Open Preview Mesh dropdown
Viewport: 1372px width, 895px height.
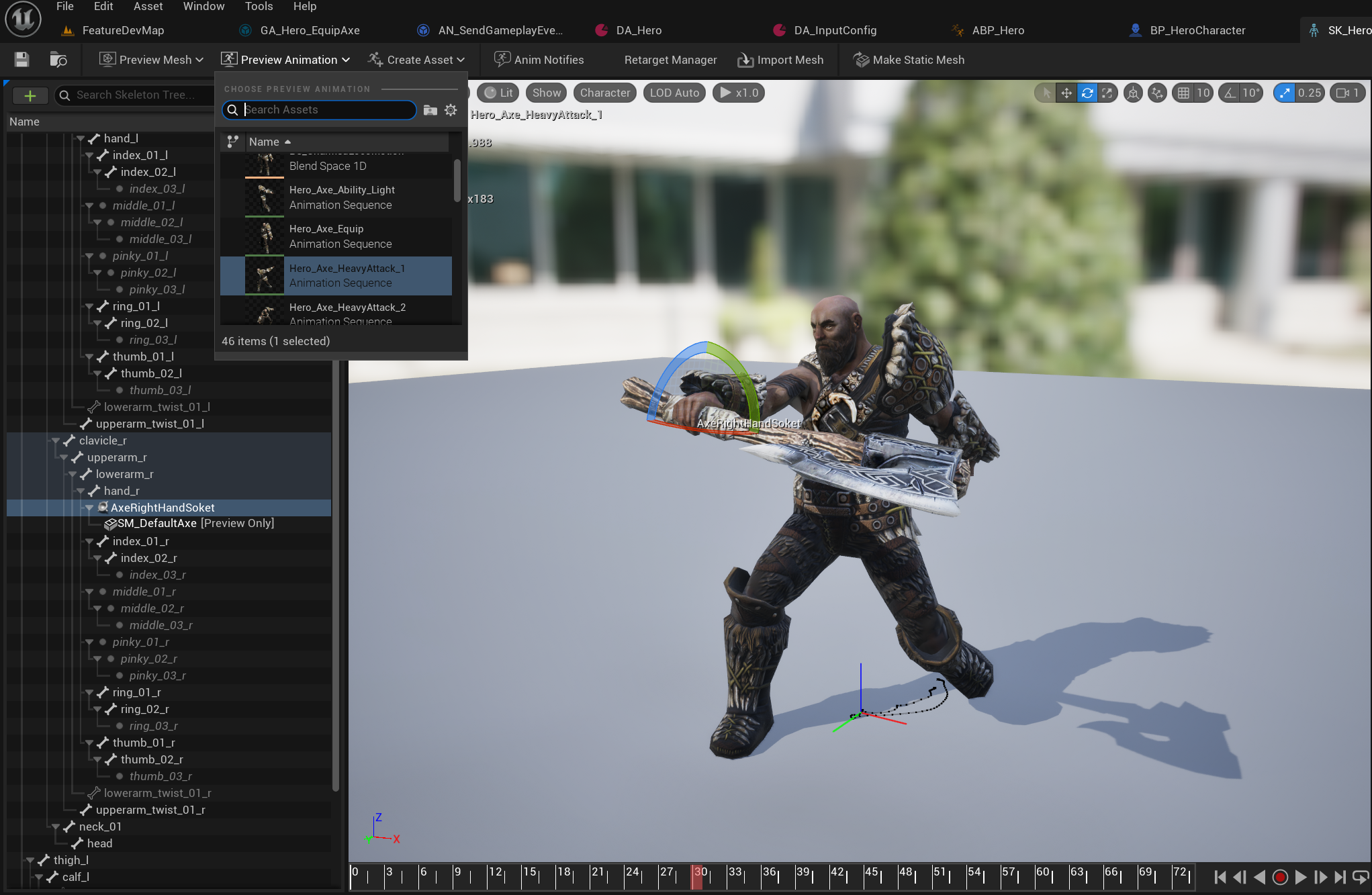[x=151, y=60]
